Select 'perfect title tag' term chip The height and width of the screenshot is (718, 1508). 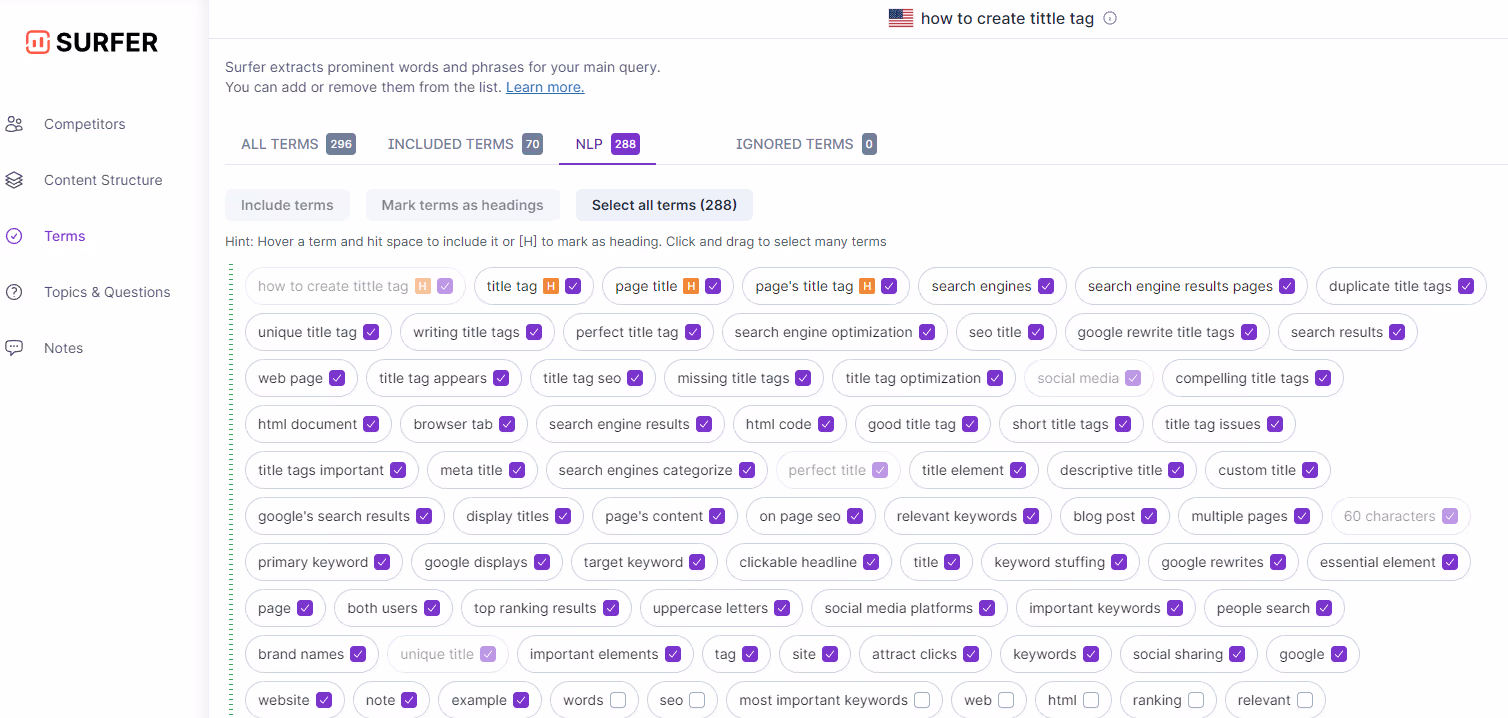tap(638, 332)
